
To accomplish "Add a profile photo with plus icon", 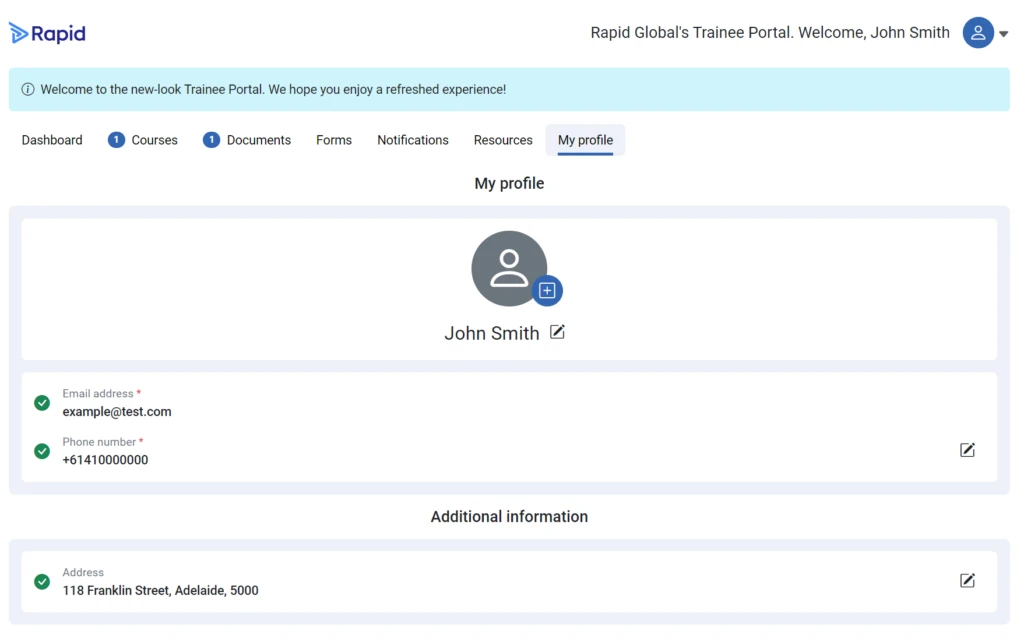I will pos(547,291).
